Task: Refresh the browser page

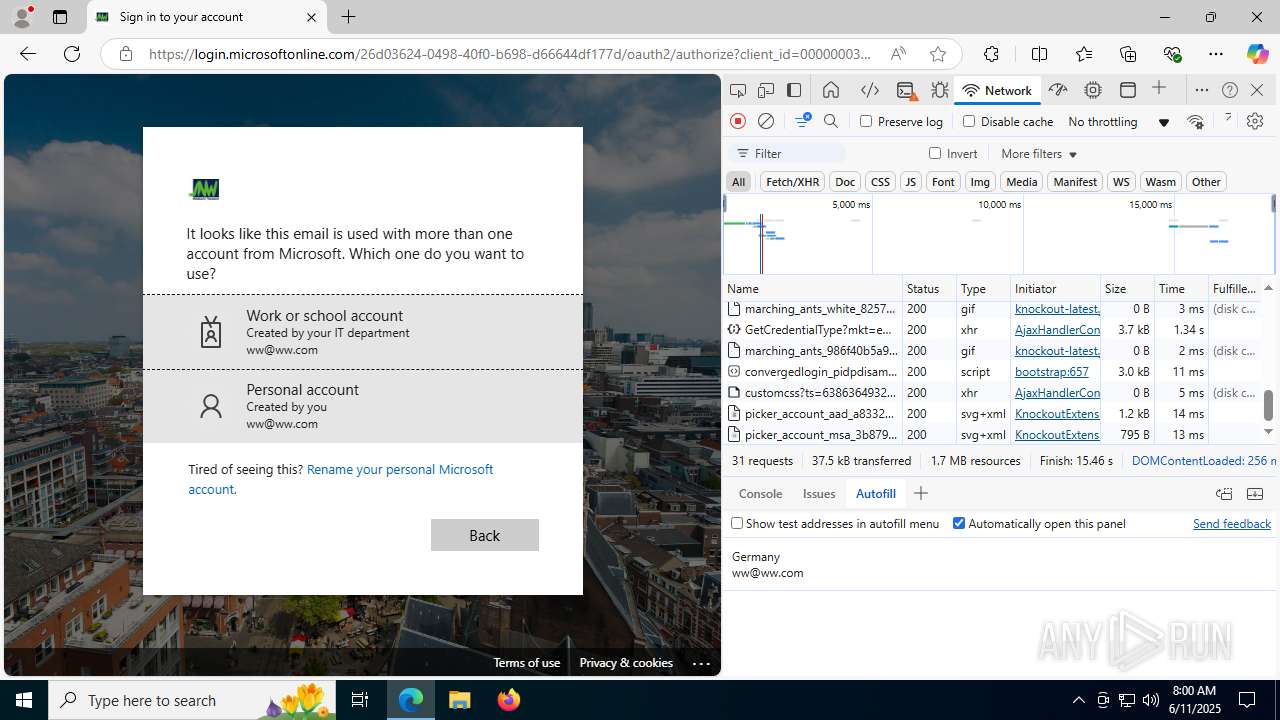Action: tap(72, 54)
